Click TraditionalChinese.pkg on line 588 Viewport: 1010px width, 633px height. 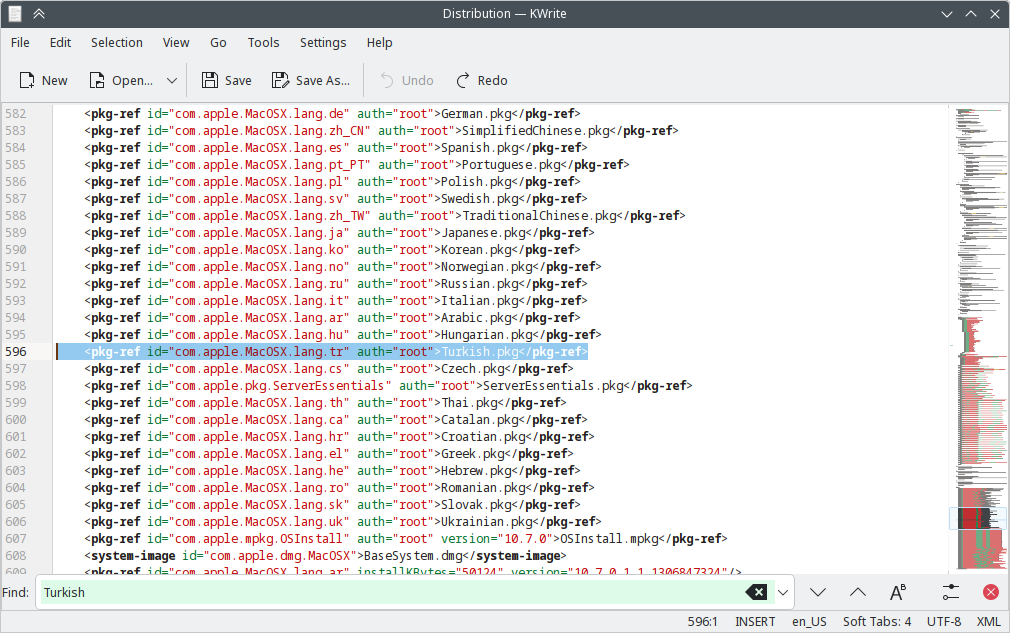coord(540,216)
